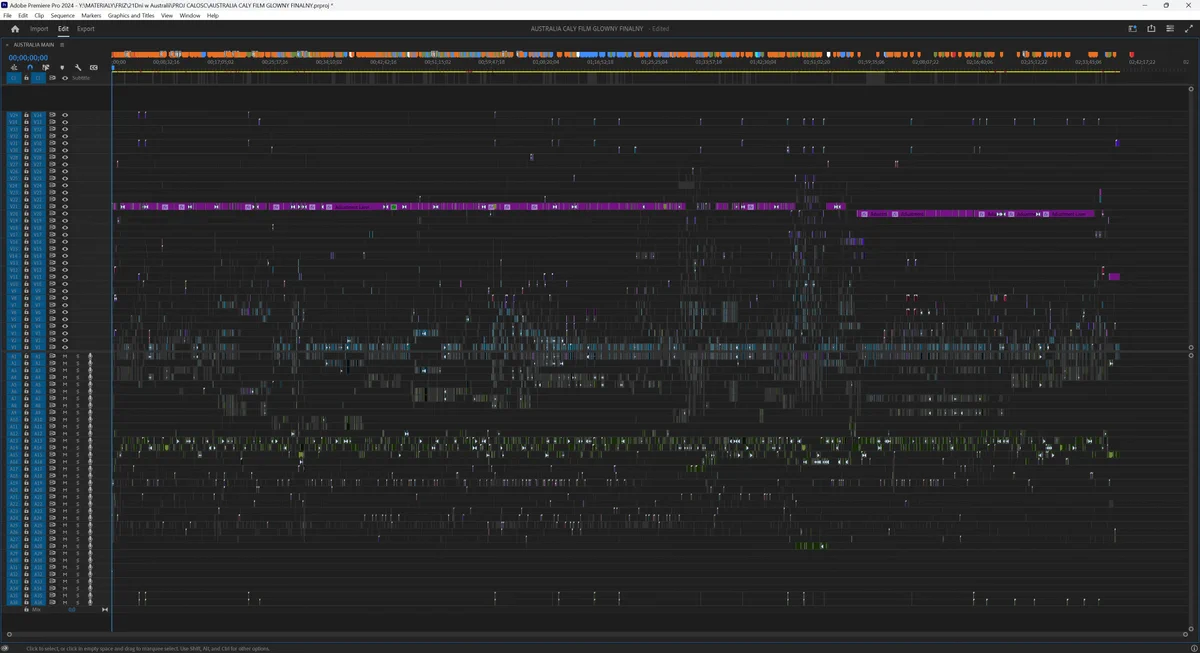Open Graphics and Titles menu
This screenshot has width=1200, height=653.
pyautogui.click(x=131, y=16)
